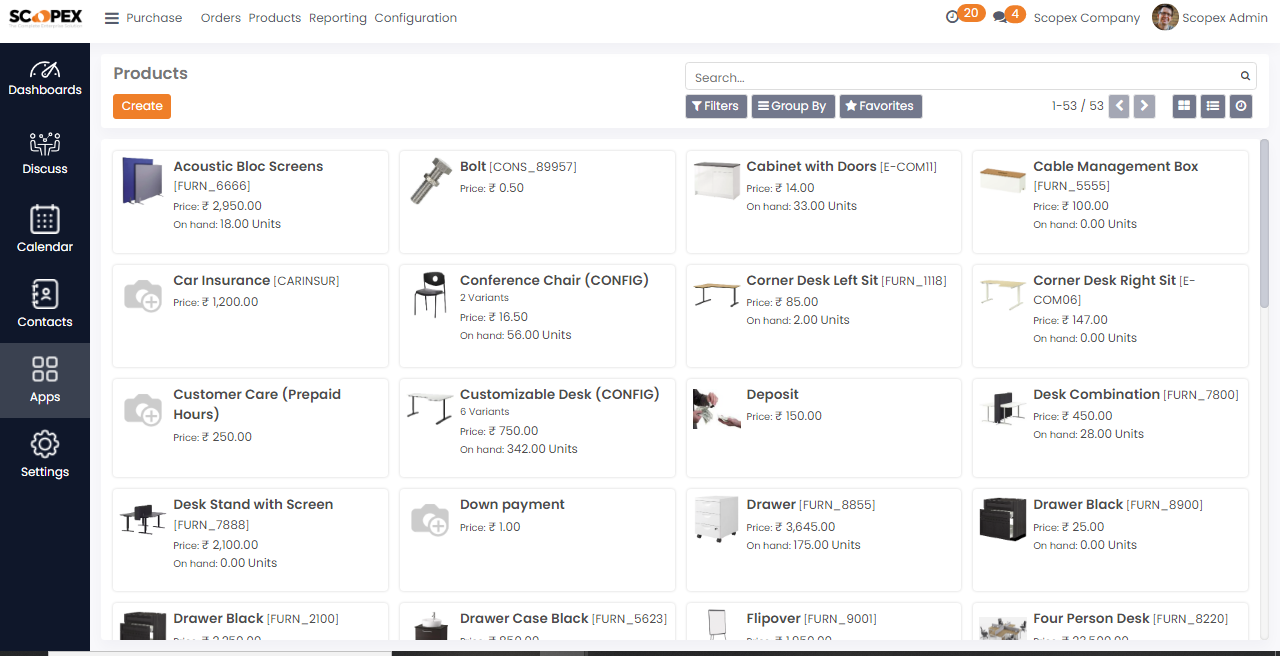Open the Dashboards sidebar icon

point(45,78)
